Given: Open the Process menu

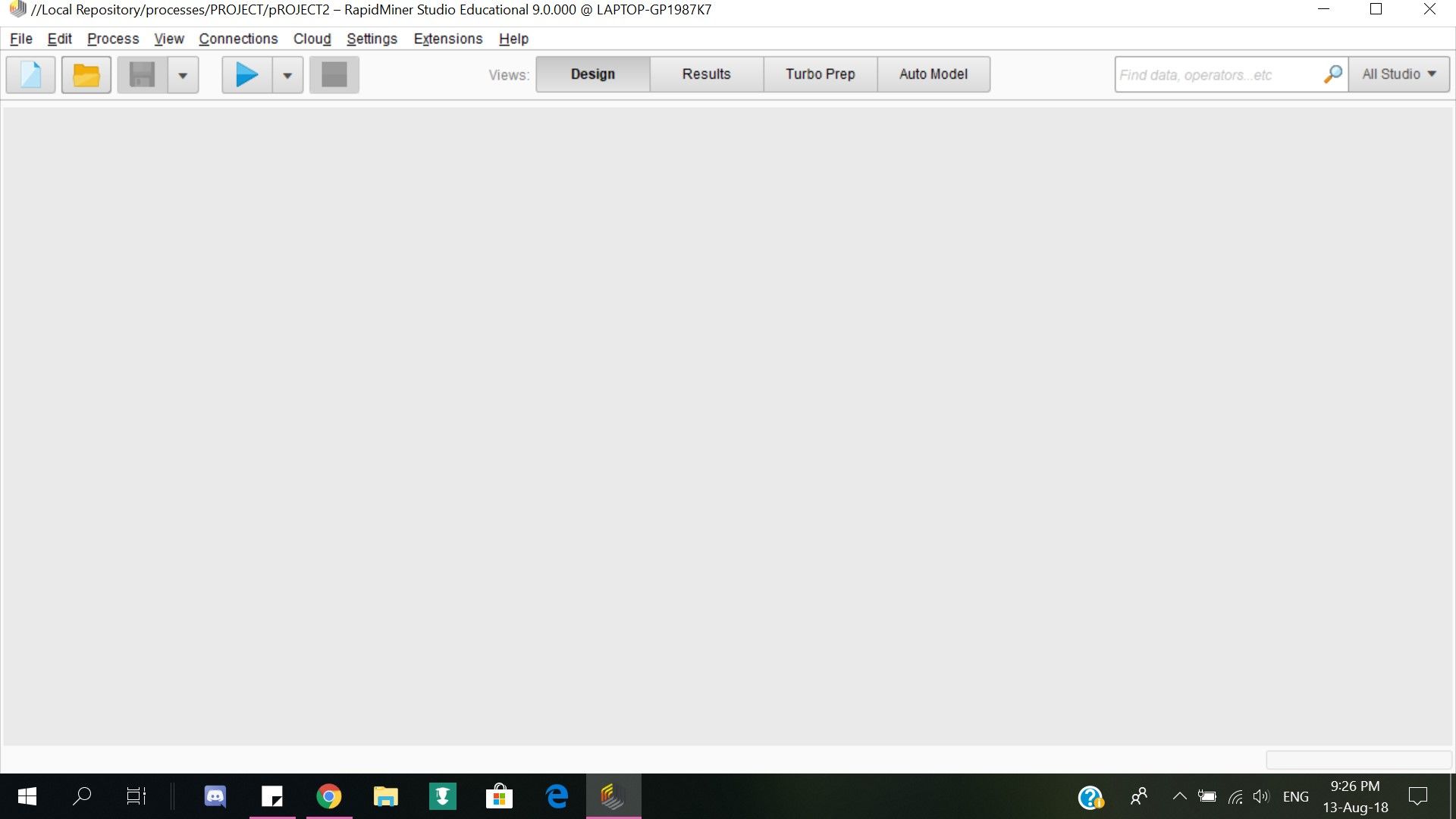Looking at the screenshot, I should click(113, 39).
